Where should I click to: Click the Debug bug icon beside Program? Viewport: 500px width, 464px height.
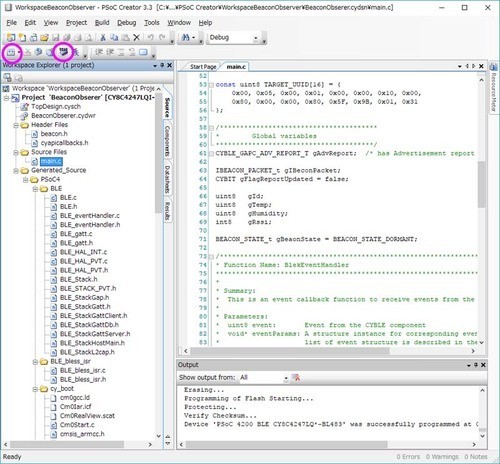click(x=75, y=52)
